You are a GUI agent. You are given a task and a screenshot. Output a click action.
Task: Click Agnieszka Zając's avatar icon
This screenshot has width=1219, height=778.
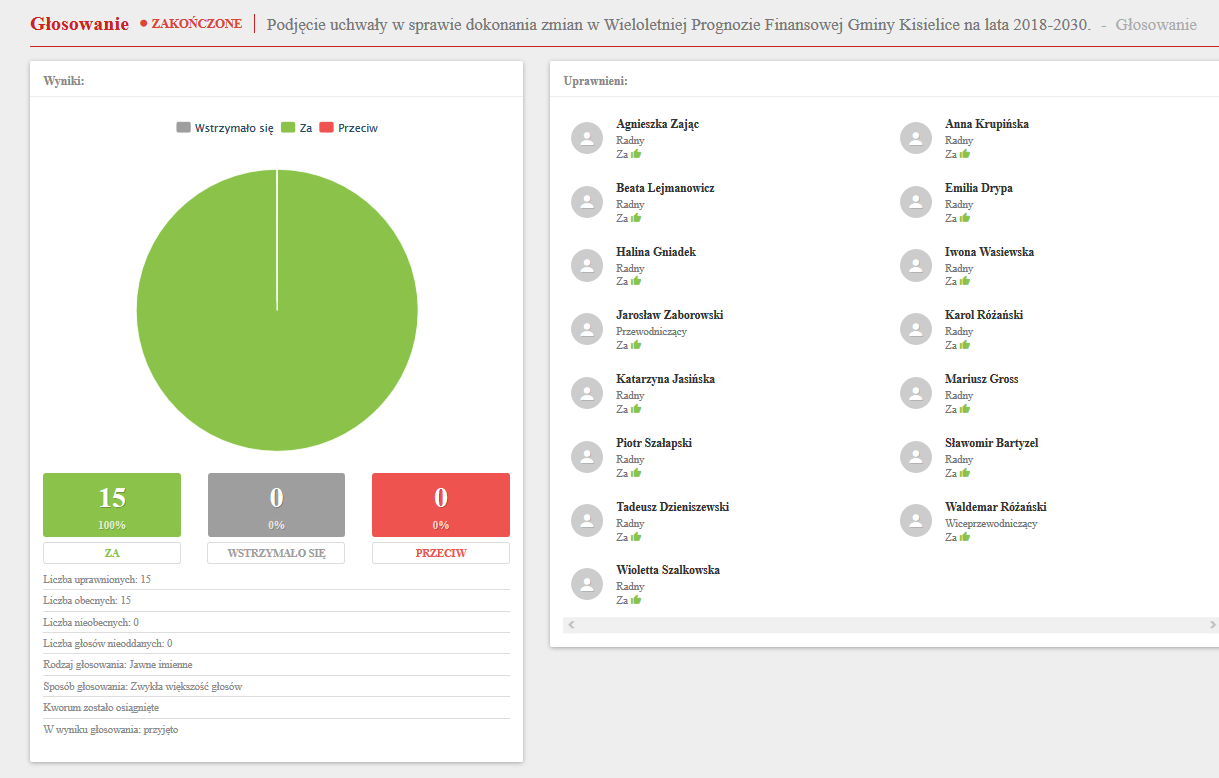click(587, 138)
